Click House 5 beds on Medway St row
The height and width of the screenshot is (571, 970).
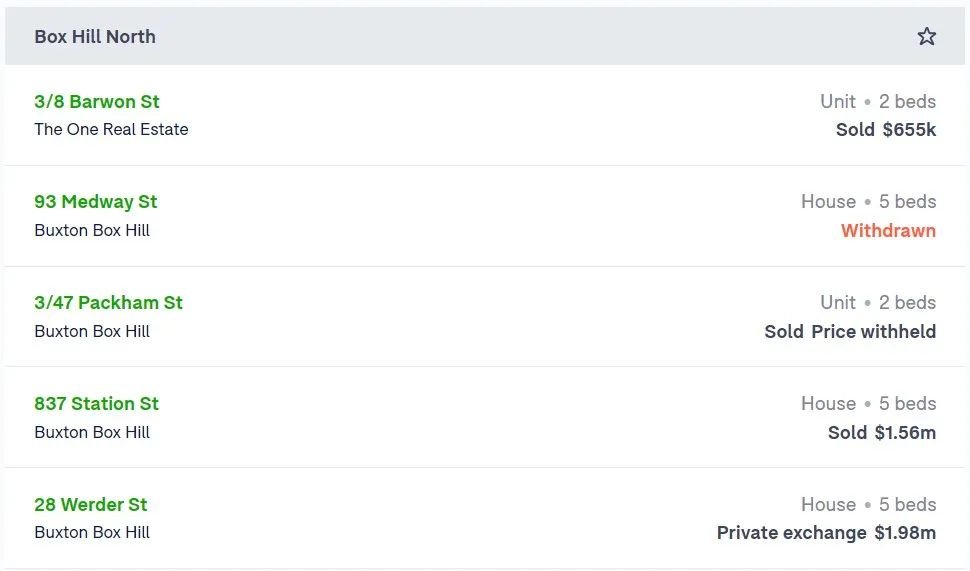[x=869, y=202]
